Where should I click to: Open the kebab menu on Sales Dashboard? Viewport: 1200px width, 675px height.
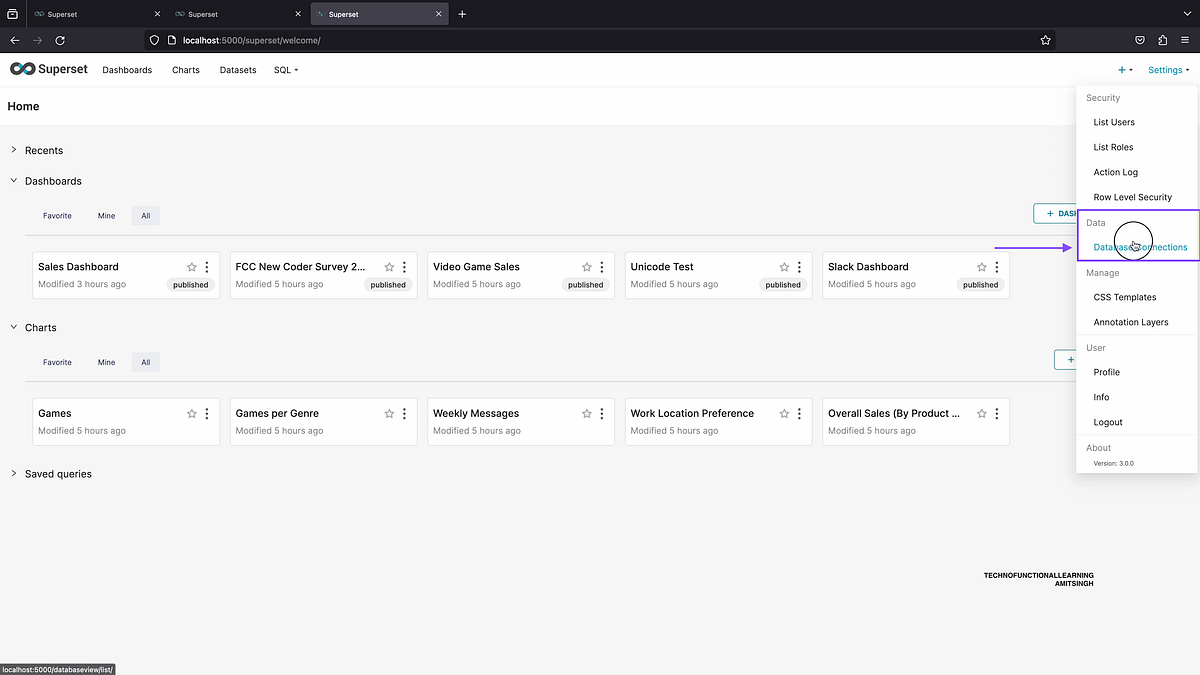pyautogui.click(x=206, y=267)
